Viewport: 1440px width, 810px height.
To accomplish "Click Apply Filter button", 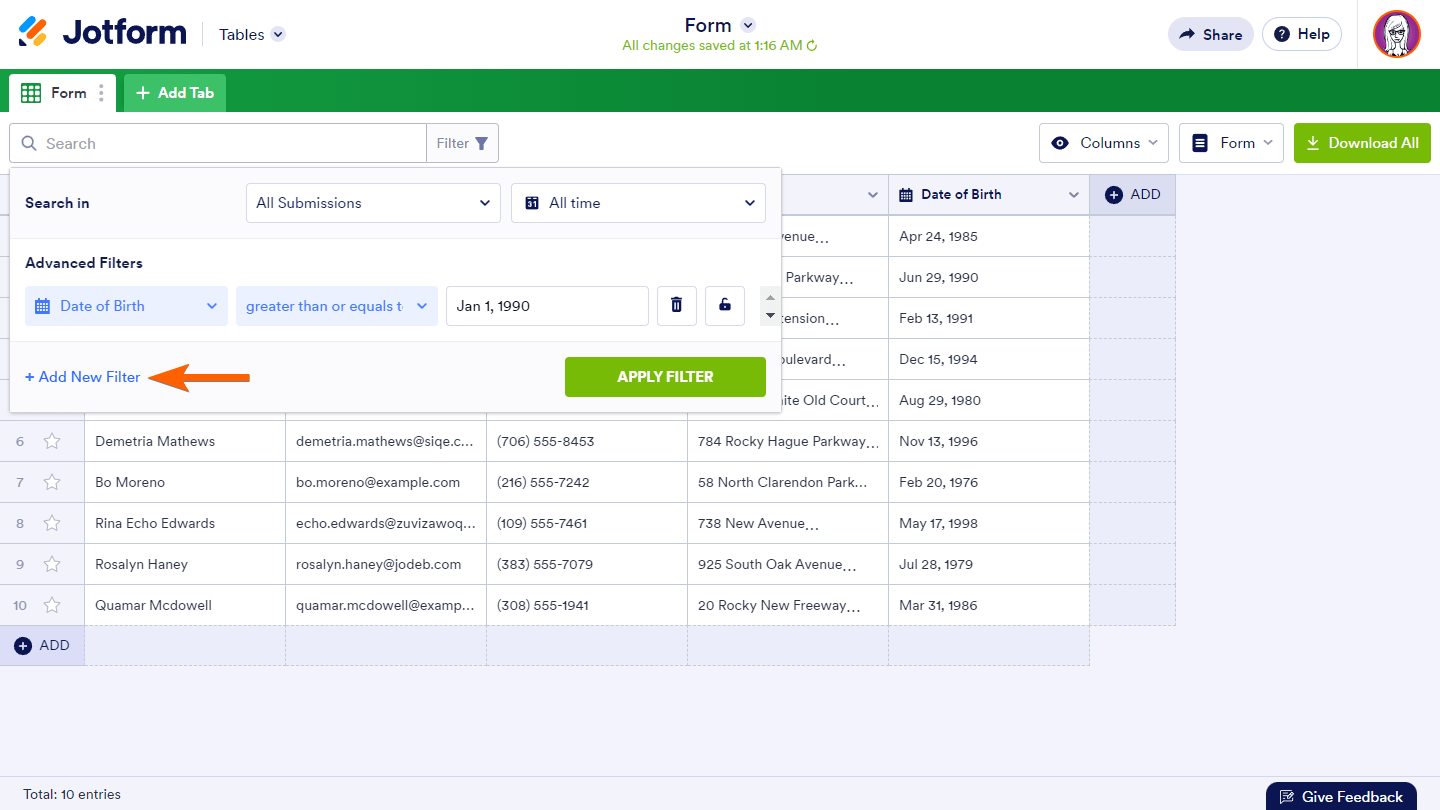I will (x=665, y=377).
